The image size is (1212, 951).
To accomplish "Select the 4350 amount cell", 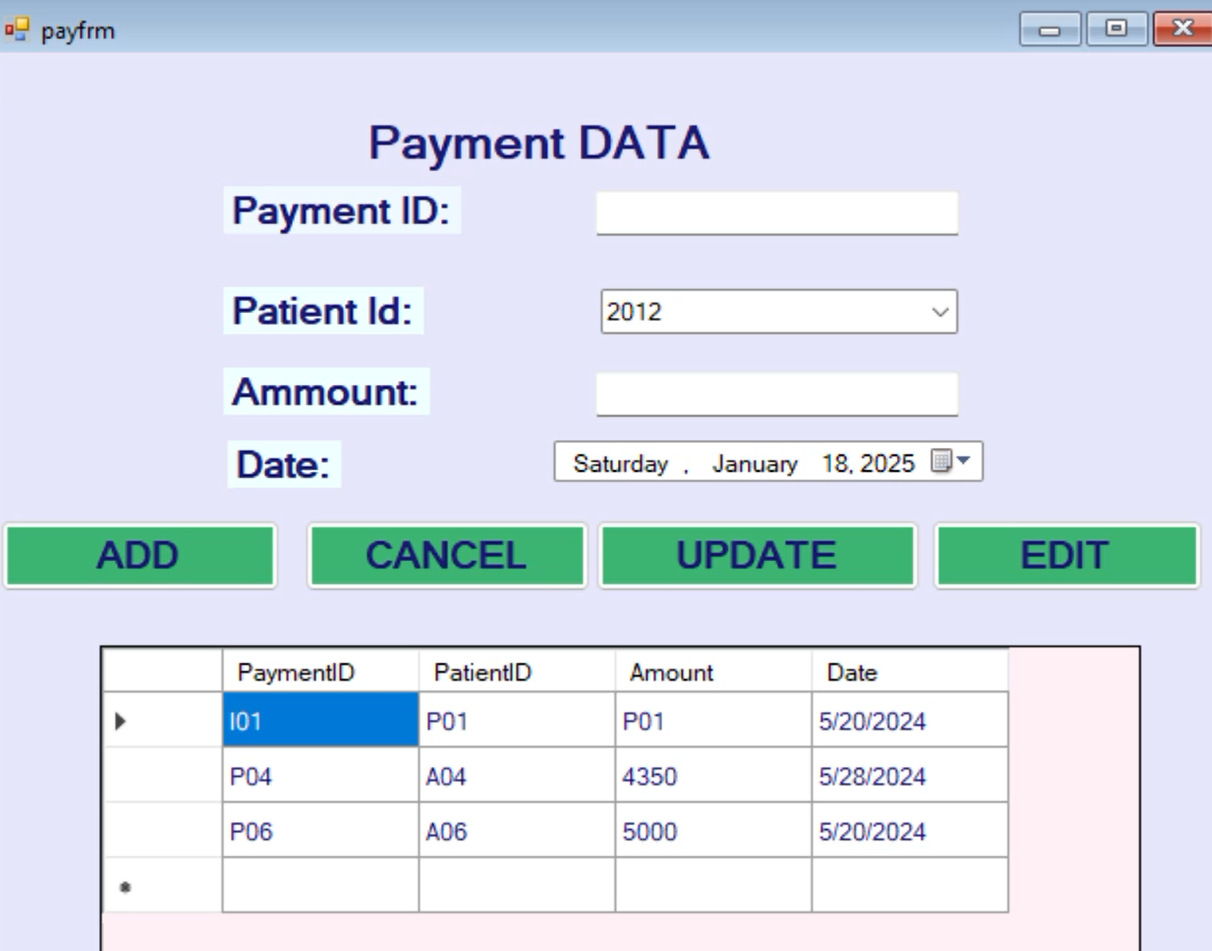I will (713, 775).
